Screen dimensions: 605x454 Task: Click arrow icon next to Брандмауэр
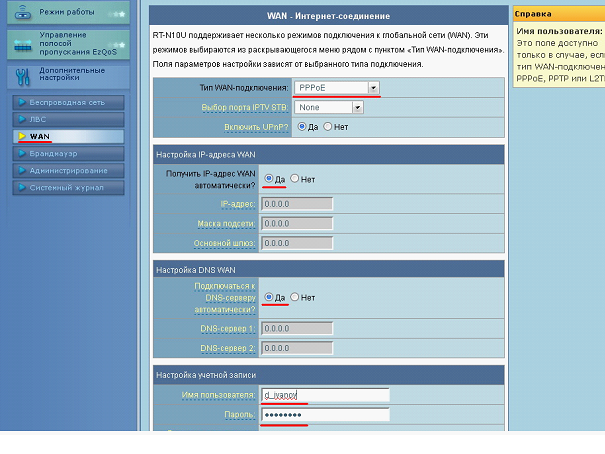(x=22, y=153)
